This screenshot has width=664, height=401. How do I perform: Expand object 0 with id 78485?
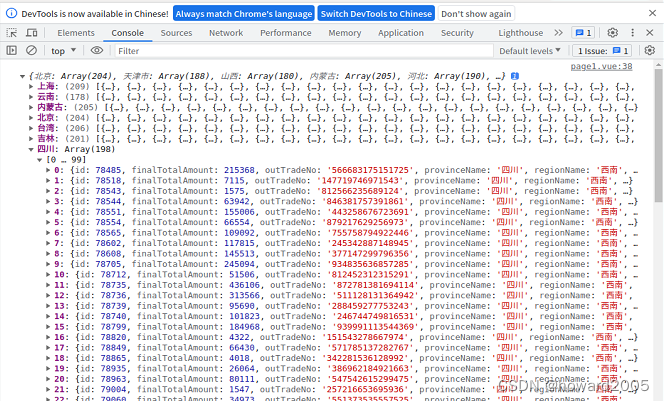(x=48, y=170)
